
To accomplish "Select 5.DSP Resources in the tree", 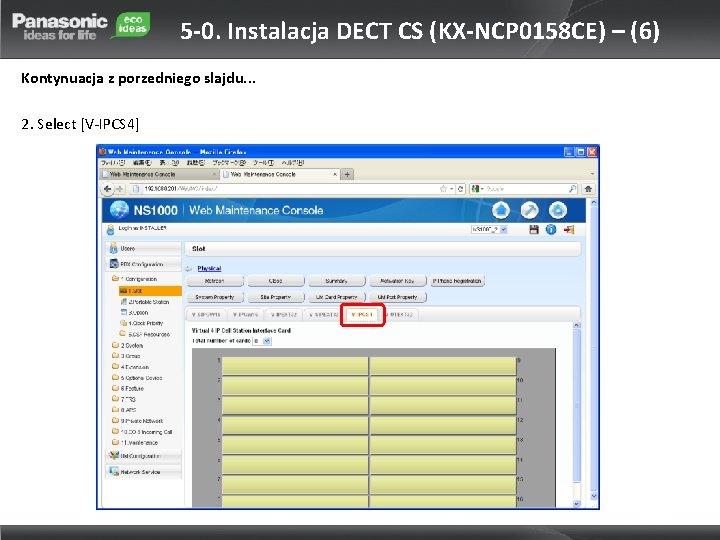I will point(145,334).
